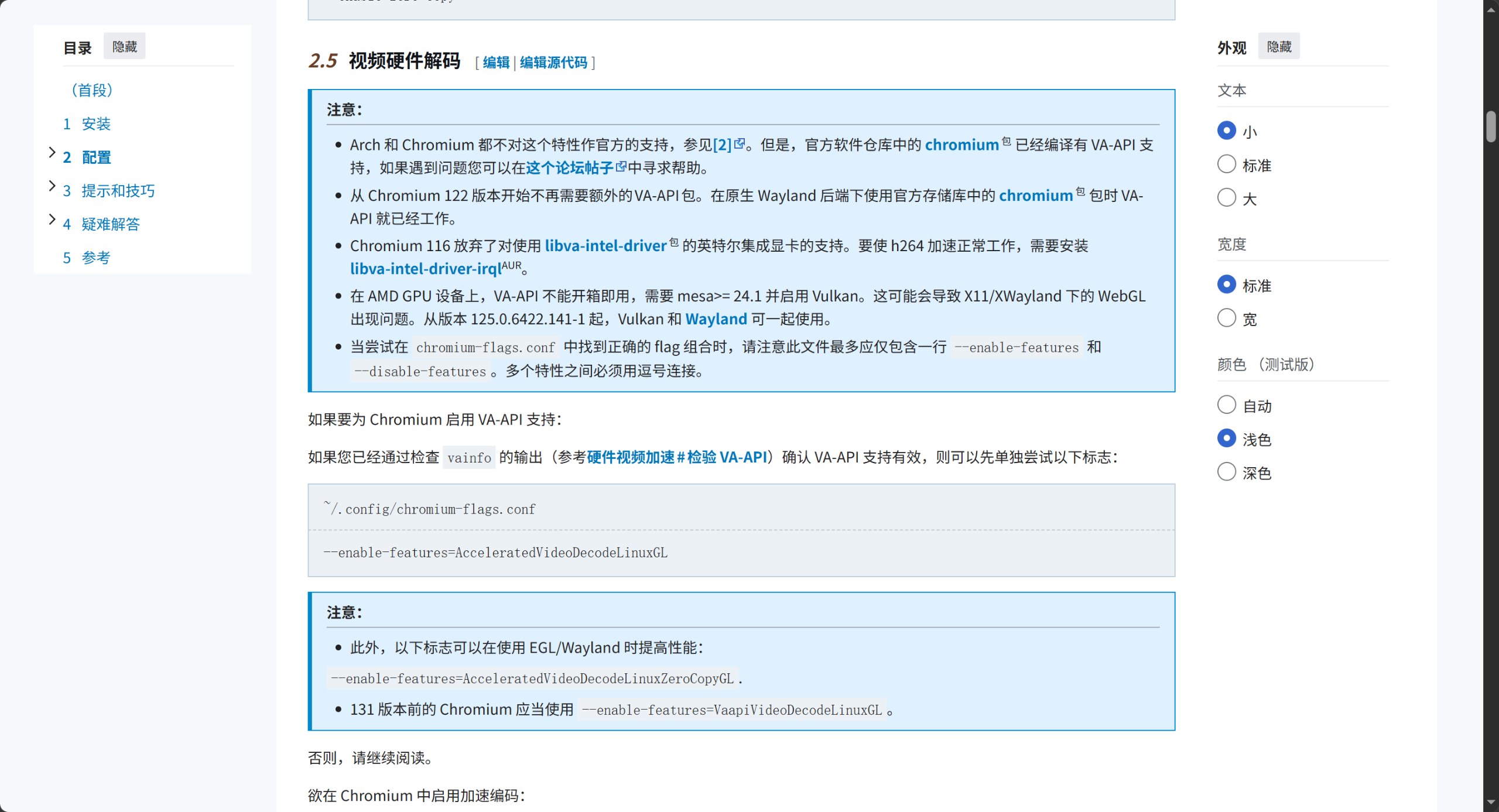Hide the table of contents panel
The image size is (1499, 812).
pos(124,46)
